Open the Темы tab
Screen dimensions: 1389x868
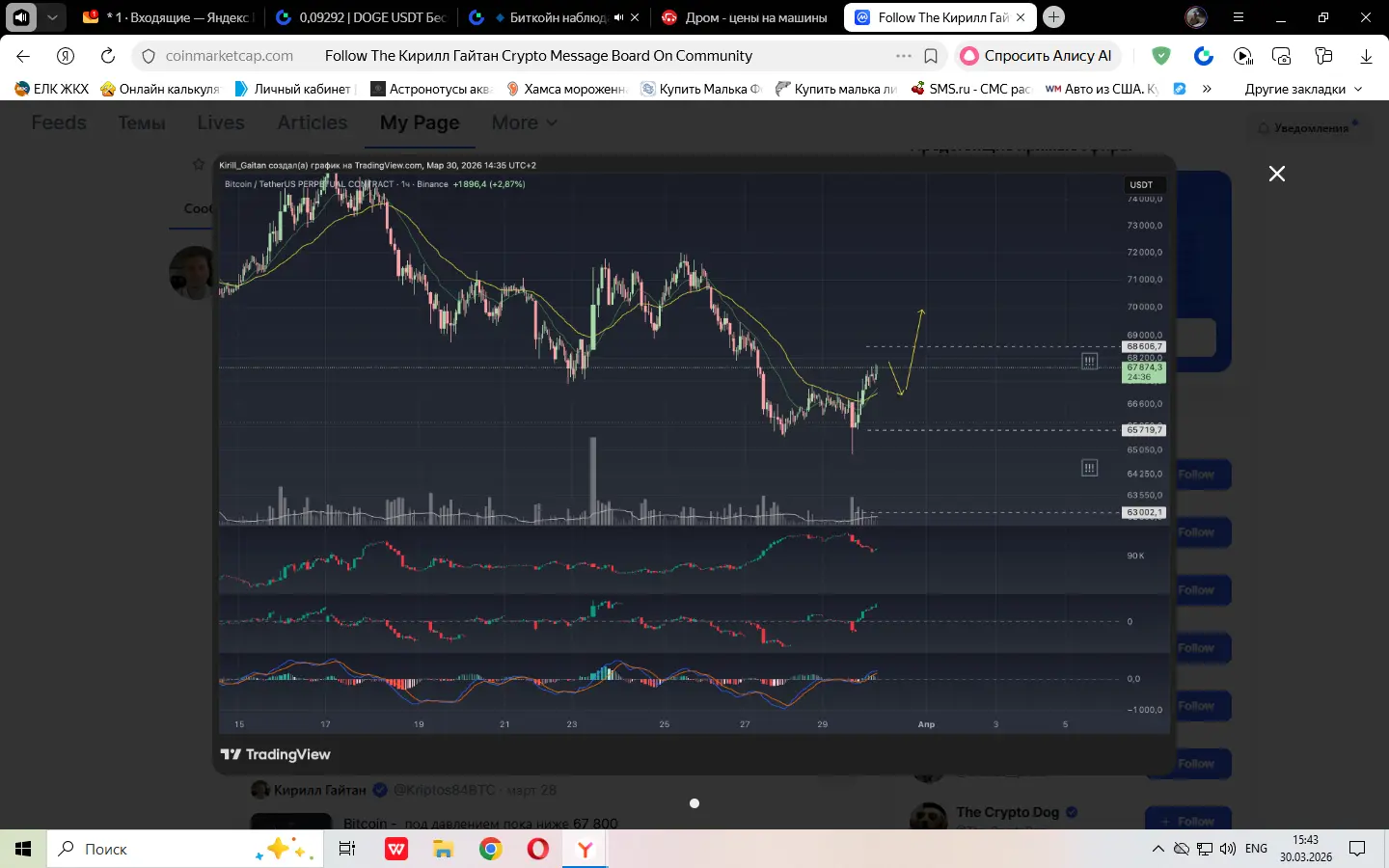(x=142, y=122)
